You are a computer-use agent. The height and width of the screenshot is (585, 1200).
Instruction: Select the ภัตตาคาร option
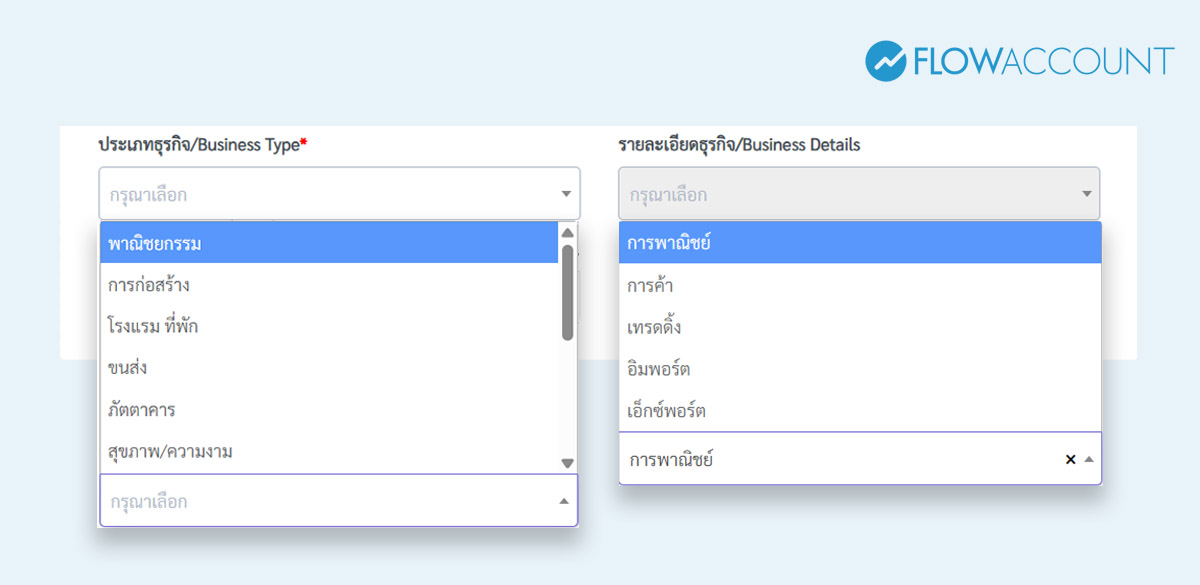(300, 409)
